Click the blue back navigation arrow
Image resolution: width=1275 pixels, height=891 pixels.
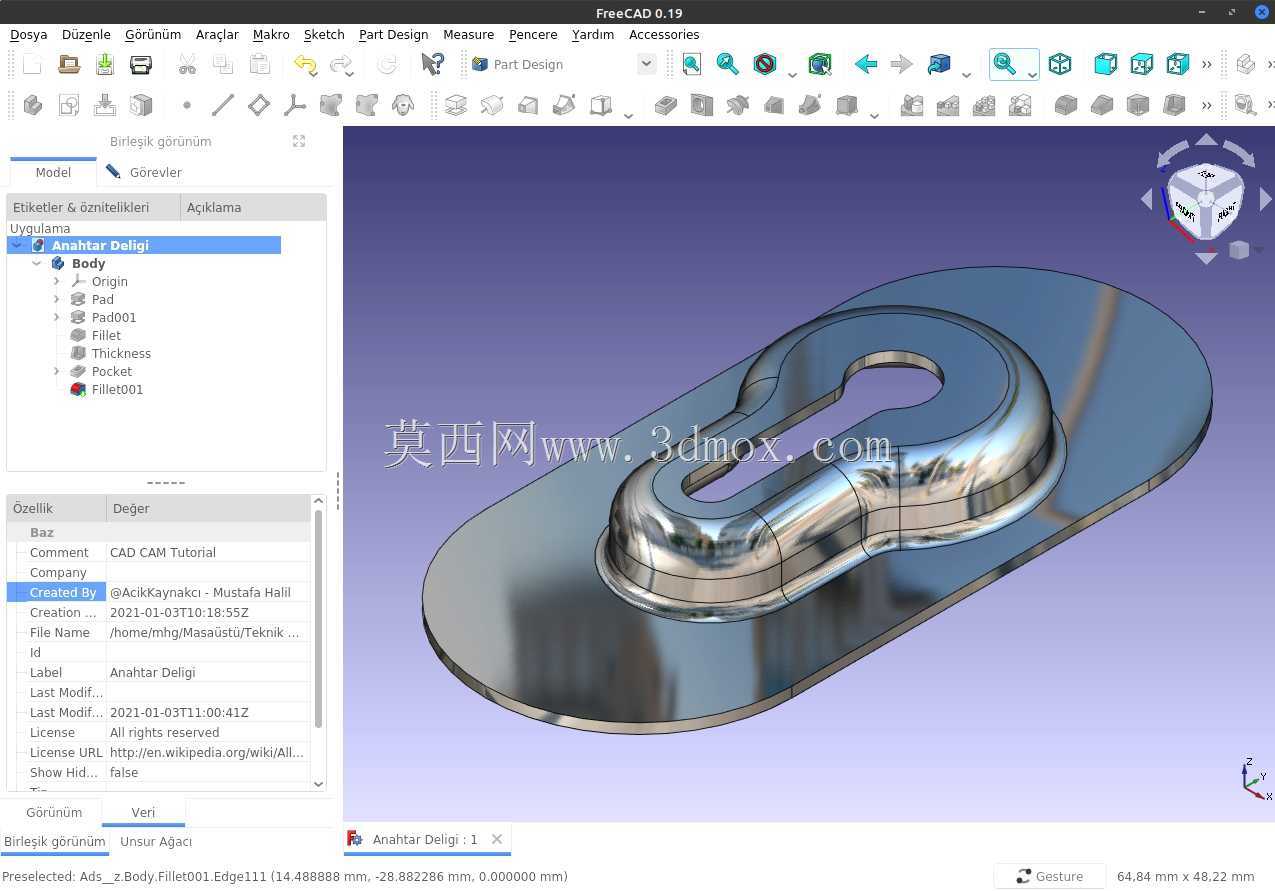866,65
